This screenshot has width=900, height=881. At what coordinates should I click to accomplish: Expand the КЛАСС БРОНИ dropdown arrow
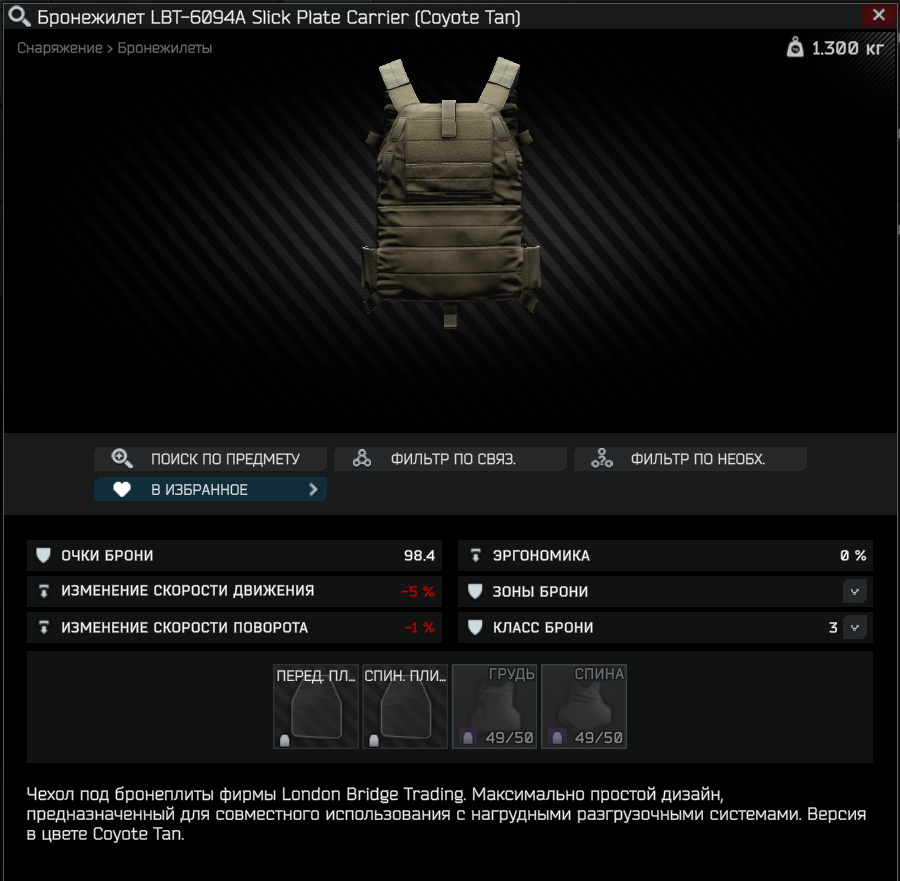click(855, 627)
